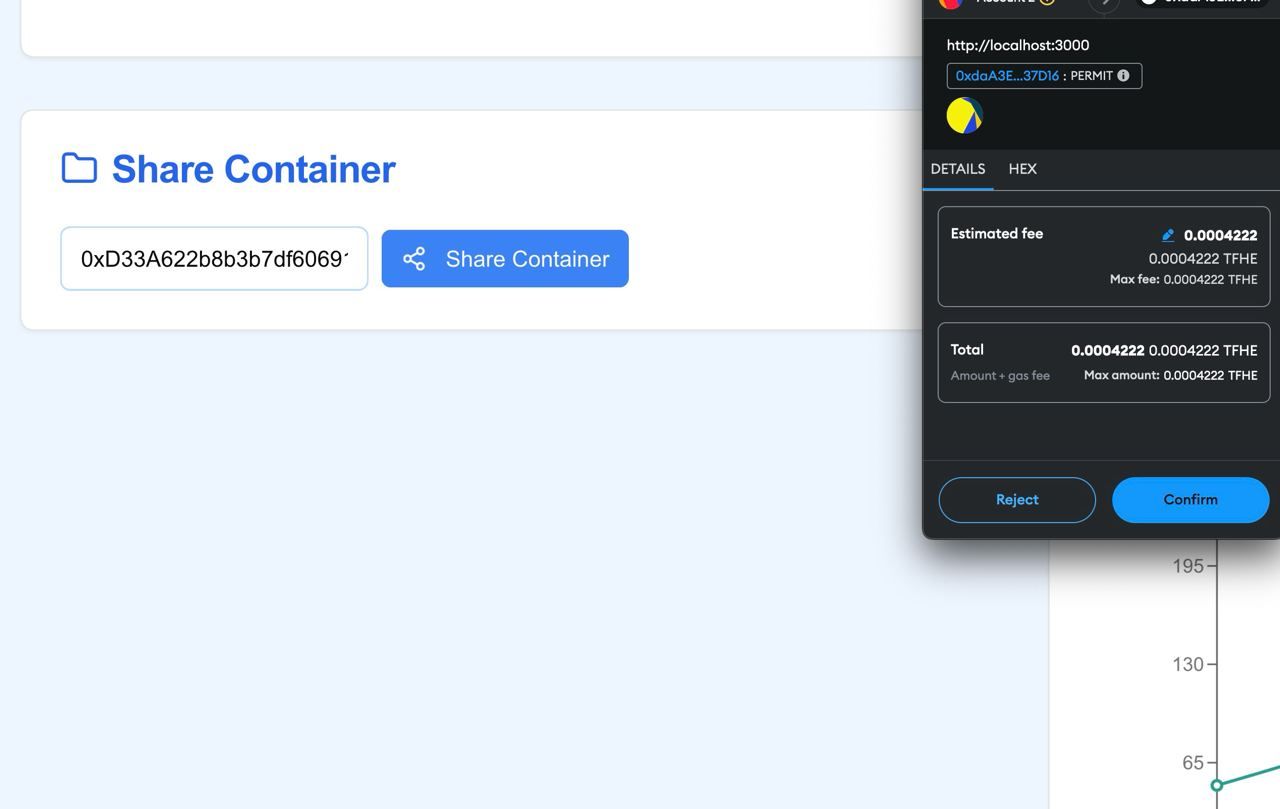The height and width of the screenshot is (809, 1280).
Task: Click the share icon in Share Container button
Action: [x=414, y=259]
